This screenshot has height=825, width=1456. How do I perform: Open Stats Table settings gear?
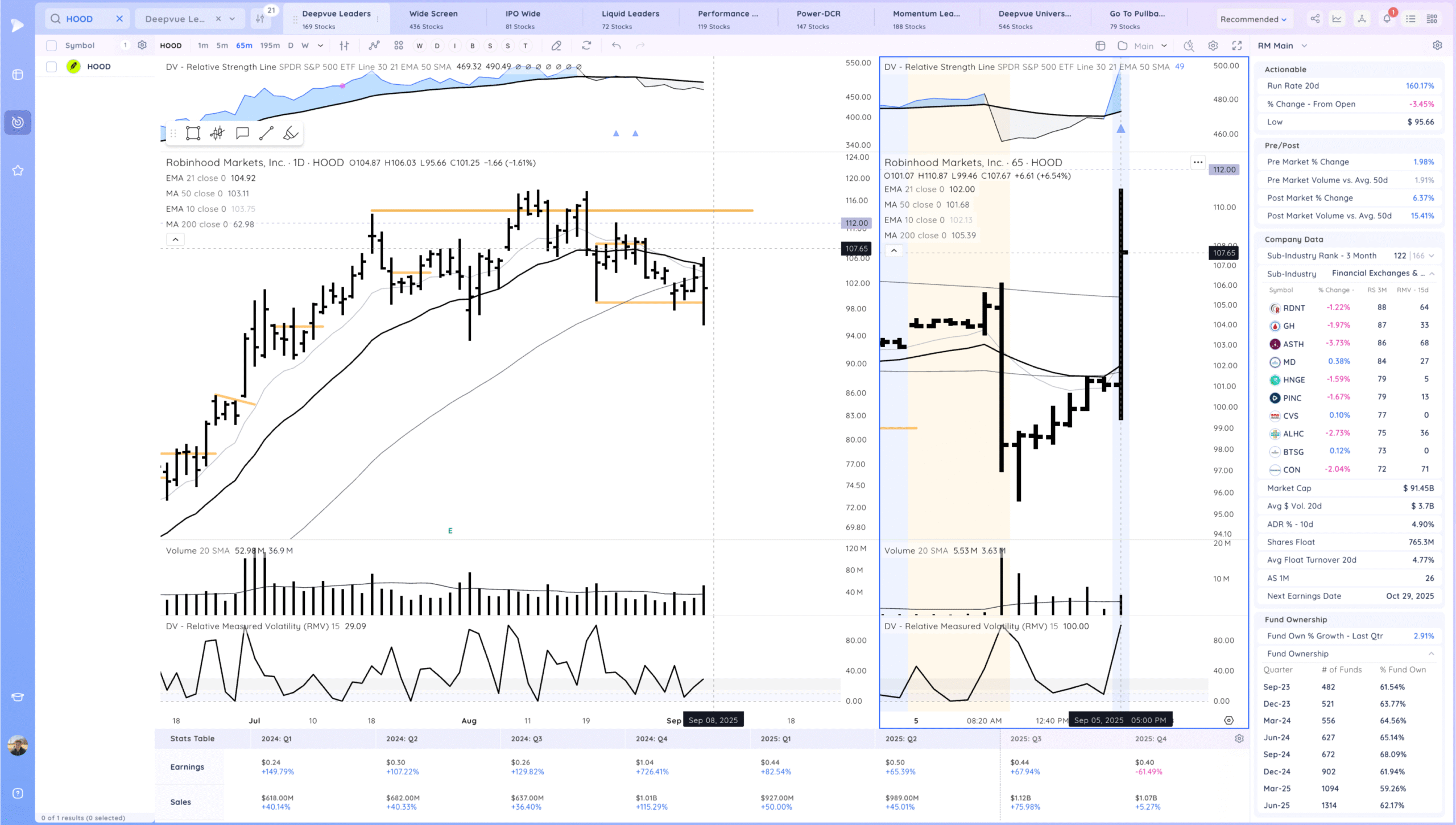tap(1239, 739)
